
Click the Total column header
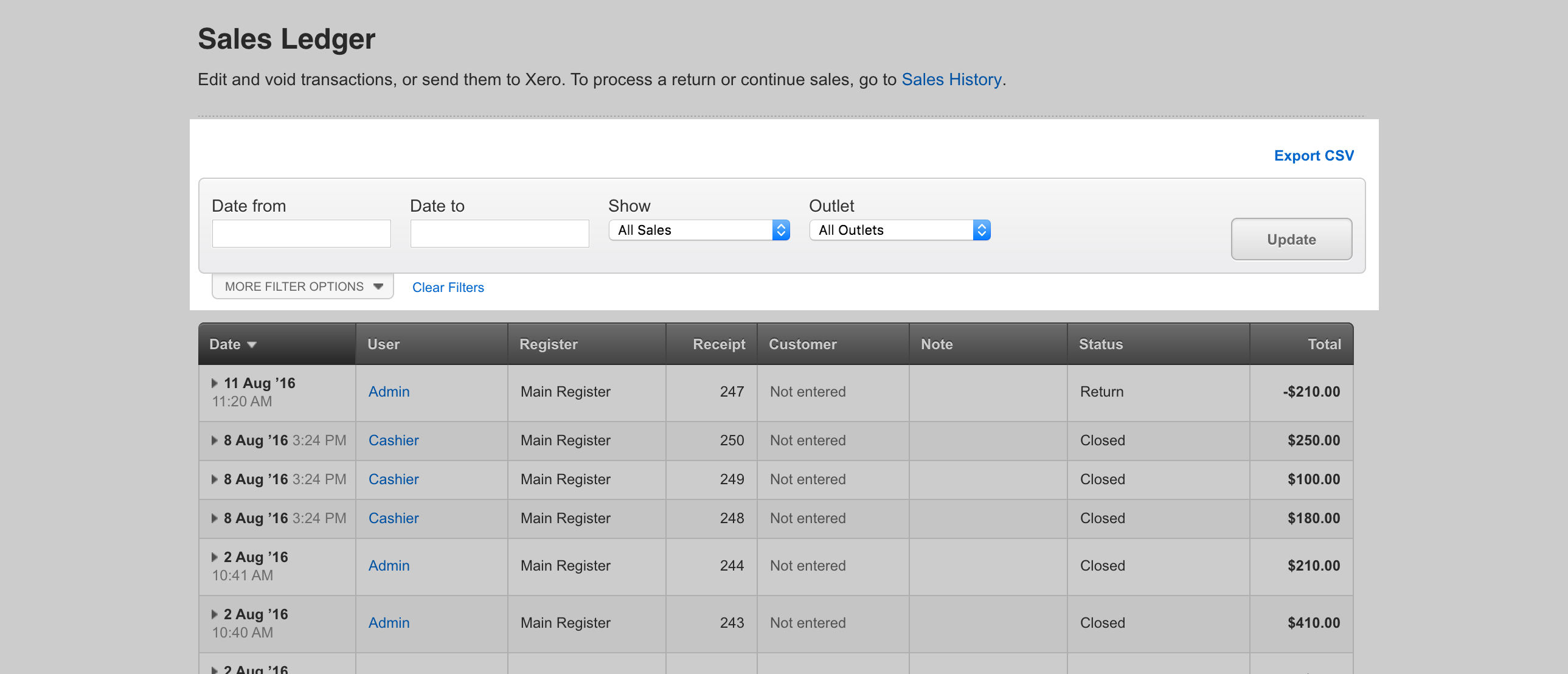click(x=1323, y=344)
